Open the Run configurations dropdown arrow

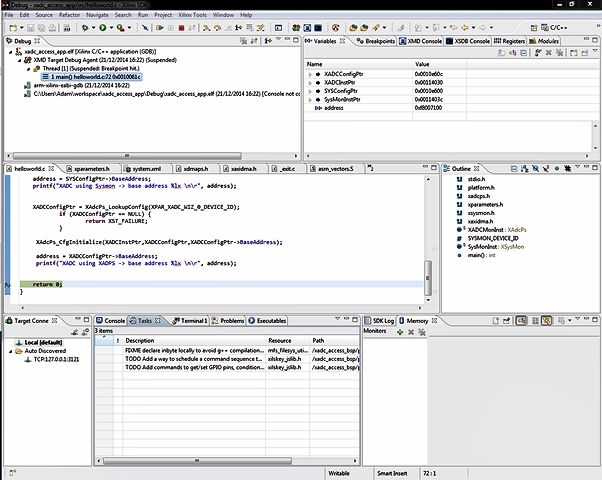(x=111, y=28)
